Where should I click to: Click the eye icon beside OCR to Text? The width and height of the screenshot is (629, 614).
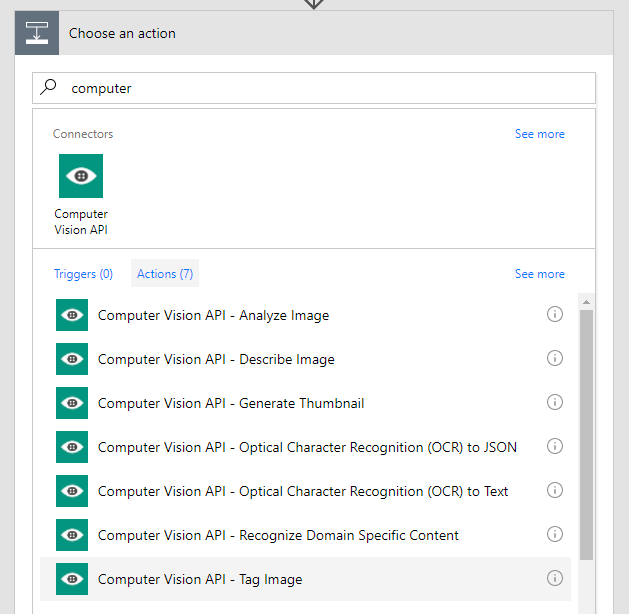72,491
